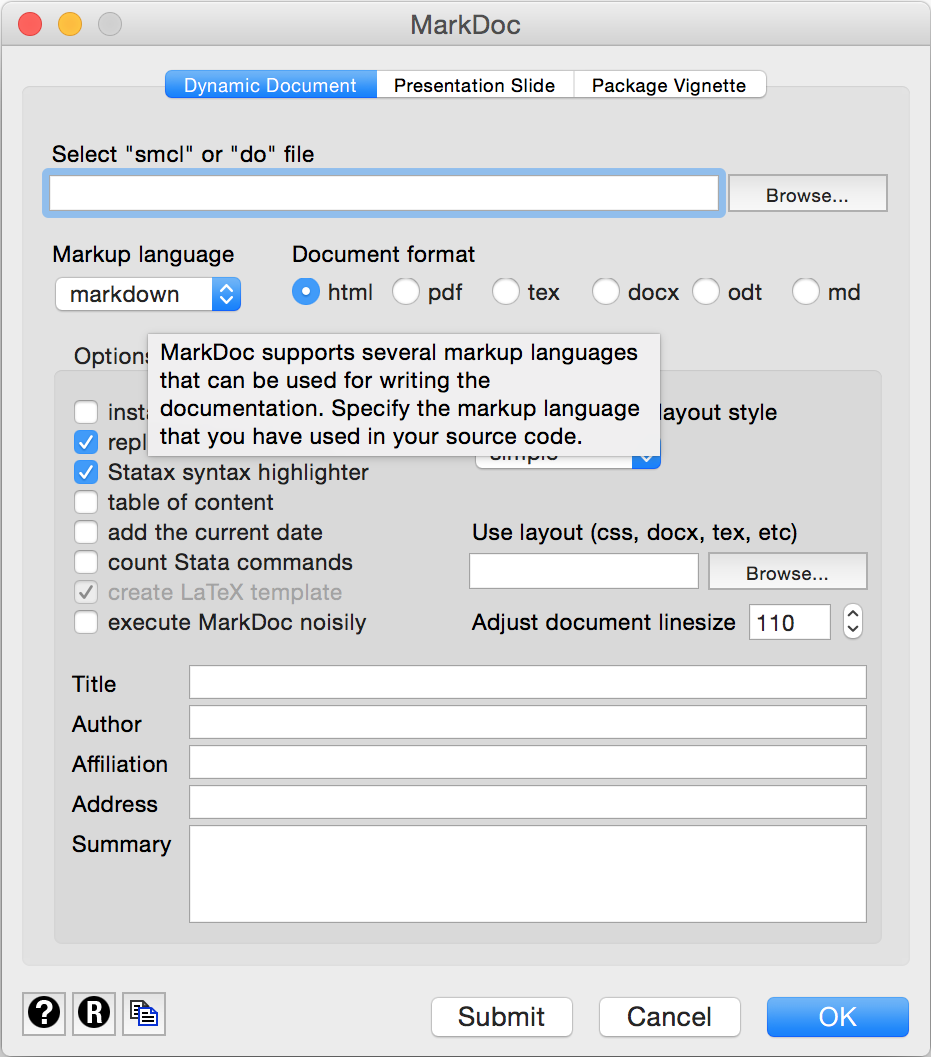Click the smcl or do file input field
Viewport: 931px width, 1057px height.
coord(384,193)
